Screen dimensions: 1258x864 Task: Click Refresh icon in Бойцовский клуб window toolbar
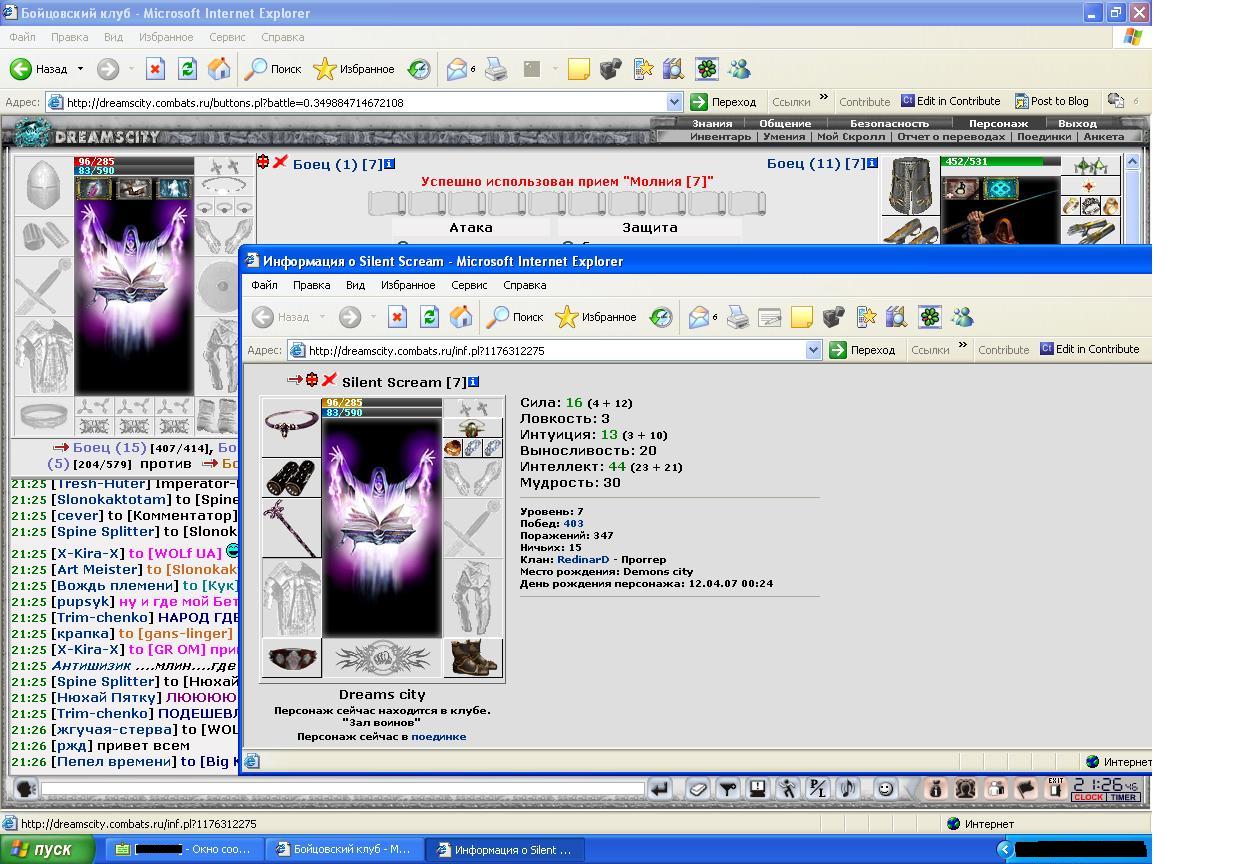click(187, 69)
